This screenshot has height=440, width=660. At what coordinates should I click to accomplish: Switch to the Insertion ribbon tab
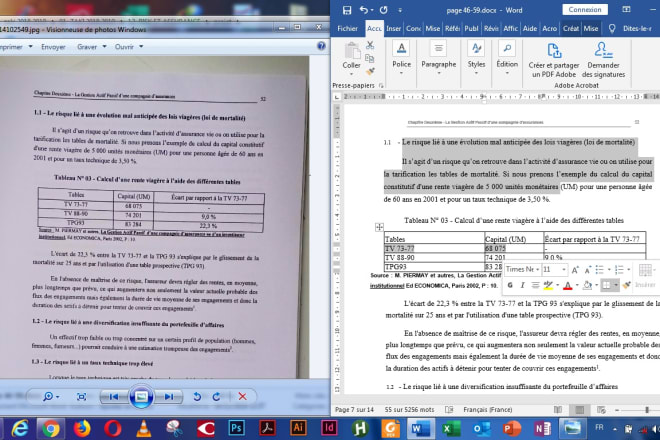tap(394, 29)
